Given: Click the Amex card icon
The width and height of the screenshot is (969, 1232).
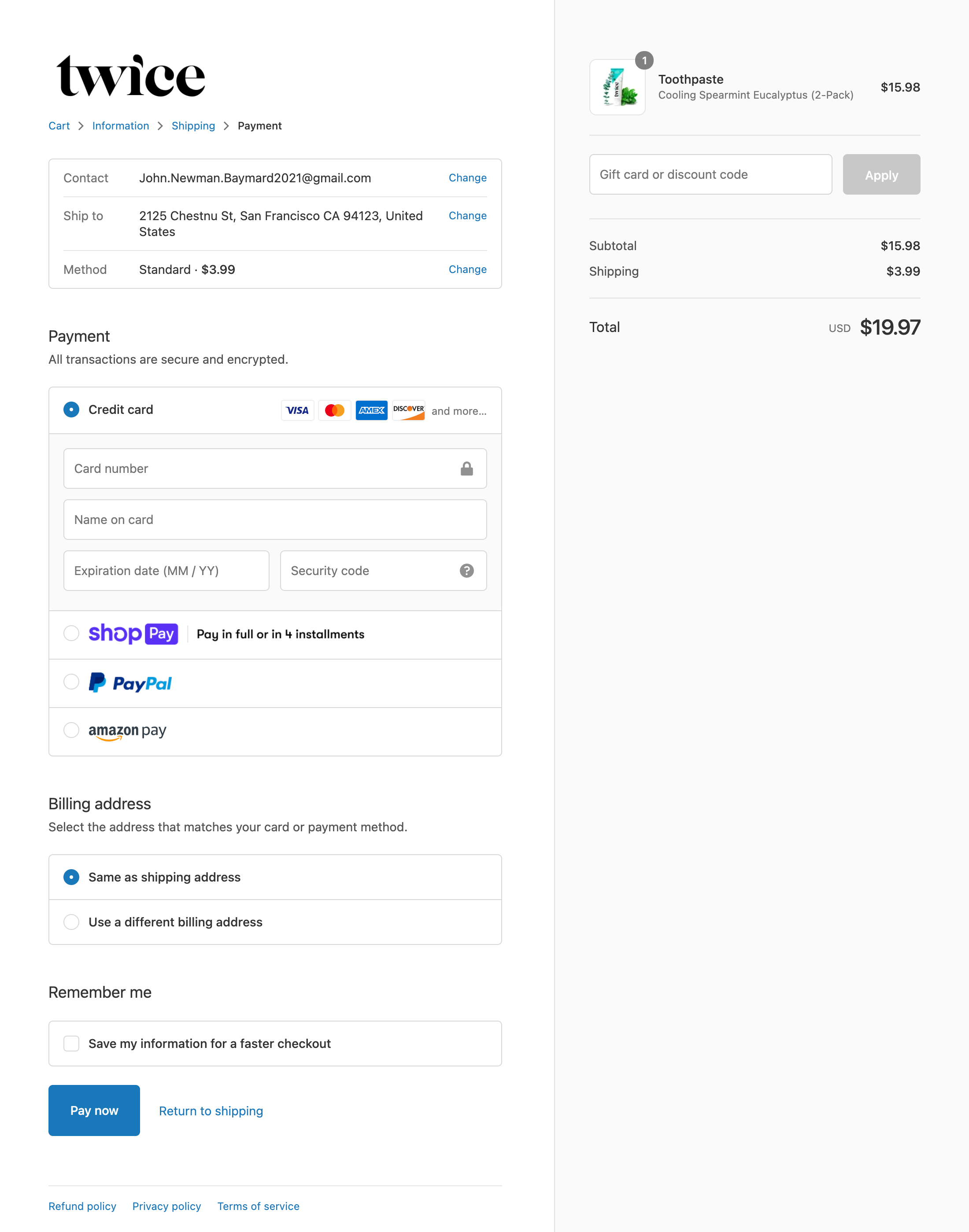Looking at the screenshot, I should [371, 410].
